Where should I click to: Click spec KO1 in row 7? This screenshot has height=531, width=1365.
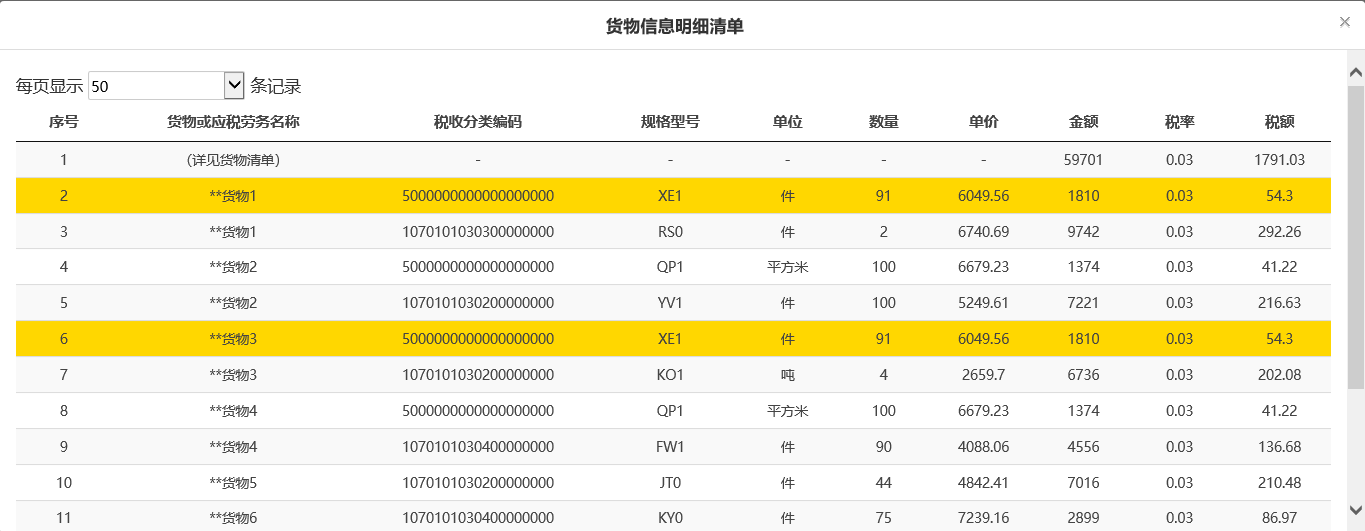(670, 375)
